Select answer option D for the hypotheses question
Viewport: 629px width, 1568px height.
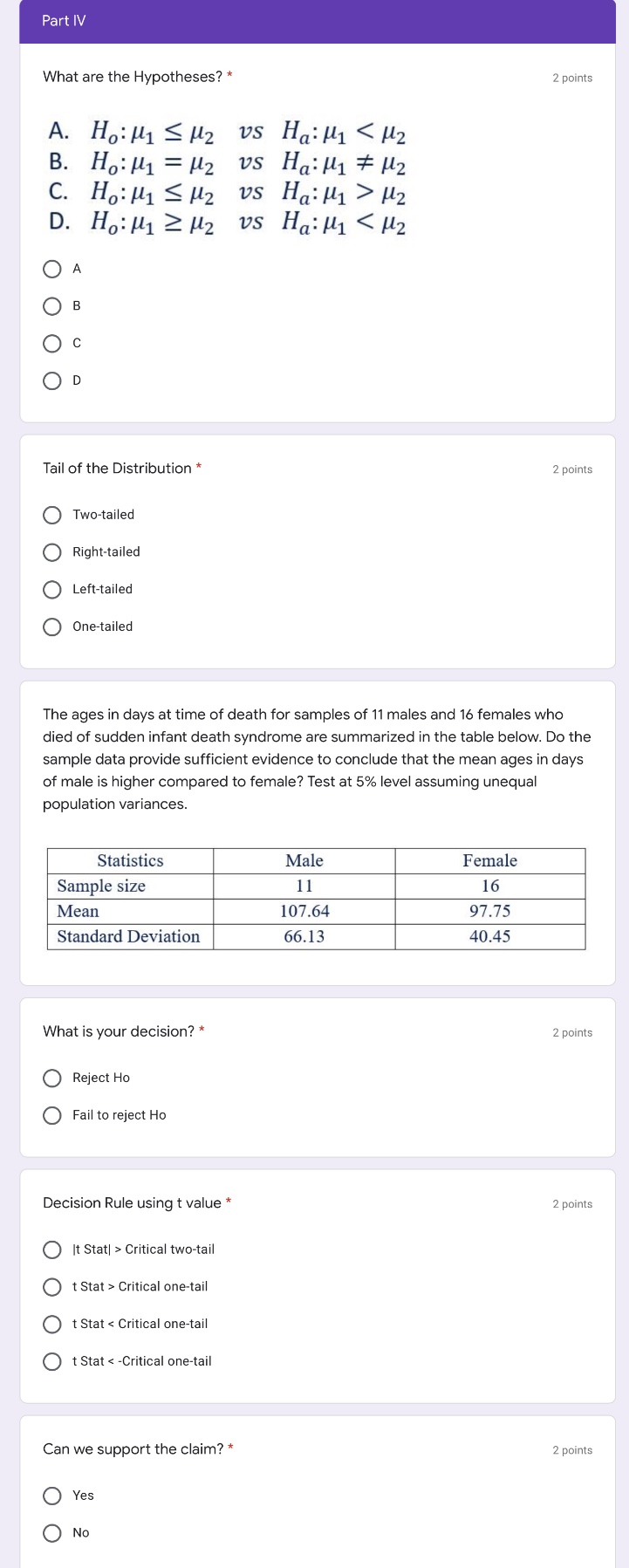tap(52, 380)
